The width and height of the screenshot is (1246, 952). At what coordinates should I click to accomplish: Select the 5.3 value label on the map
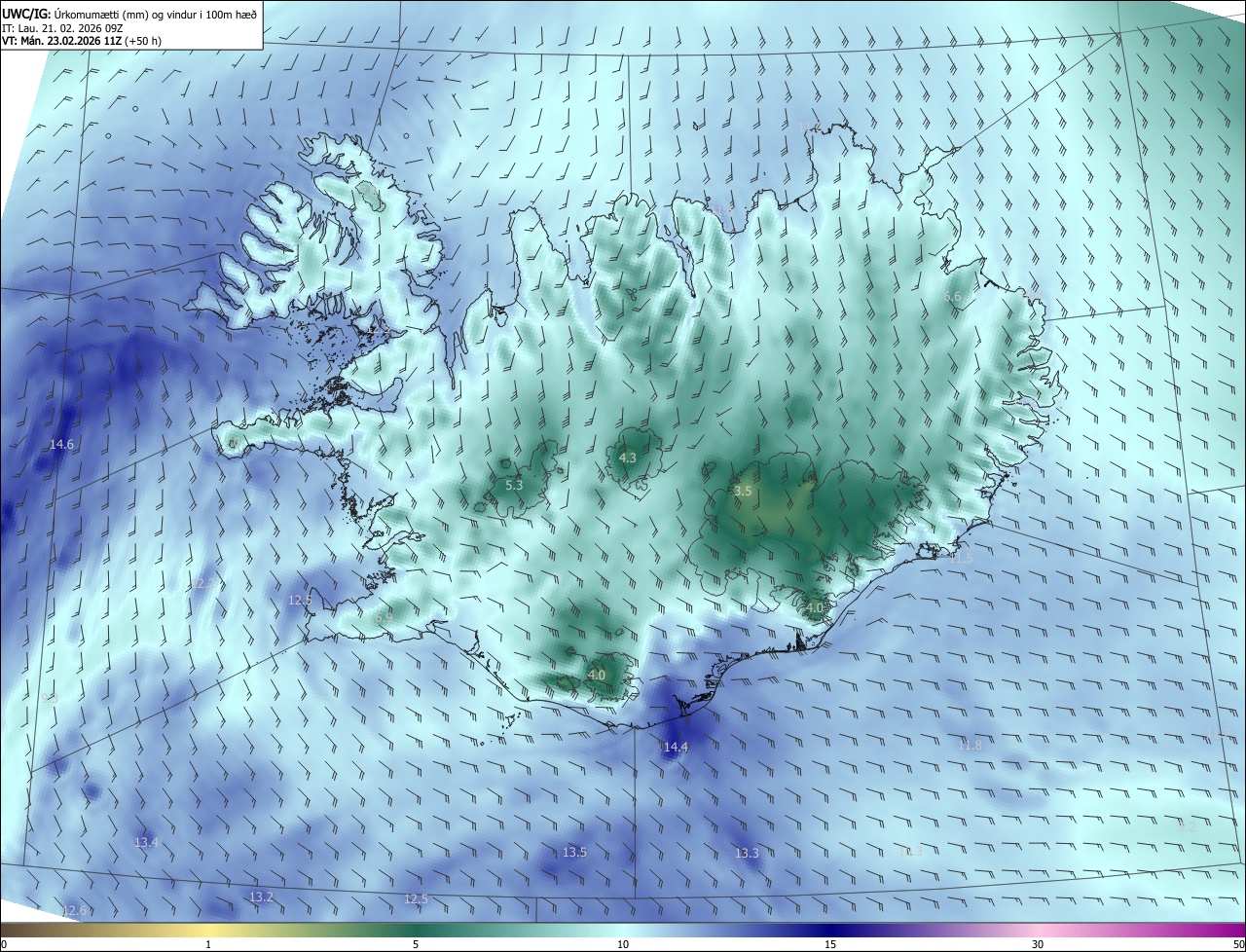click(x=515, y=485)
